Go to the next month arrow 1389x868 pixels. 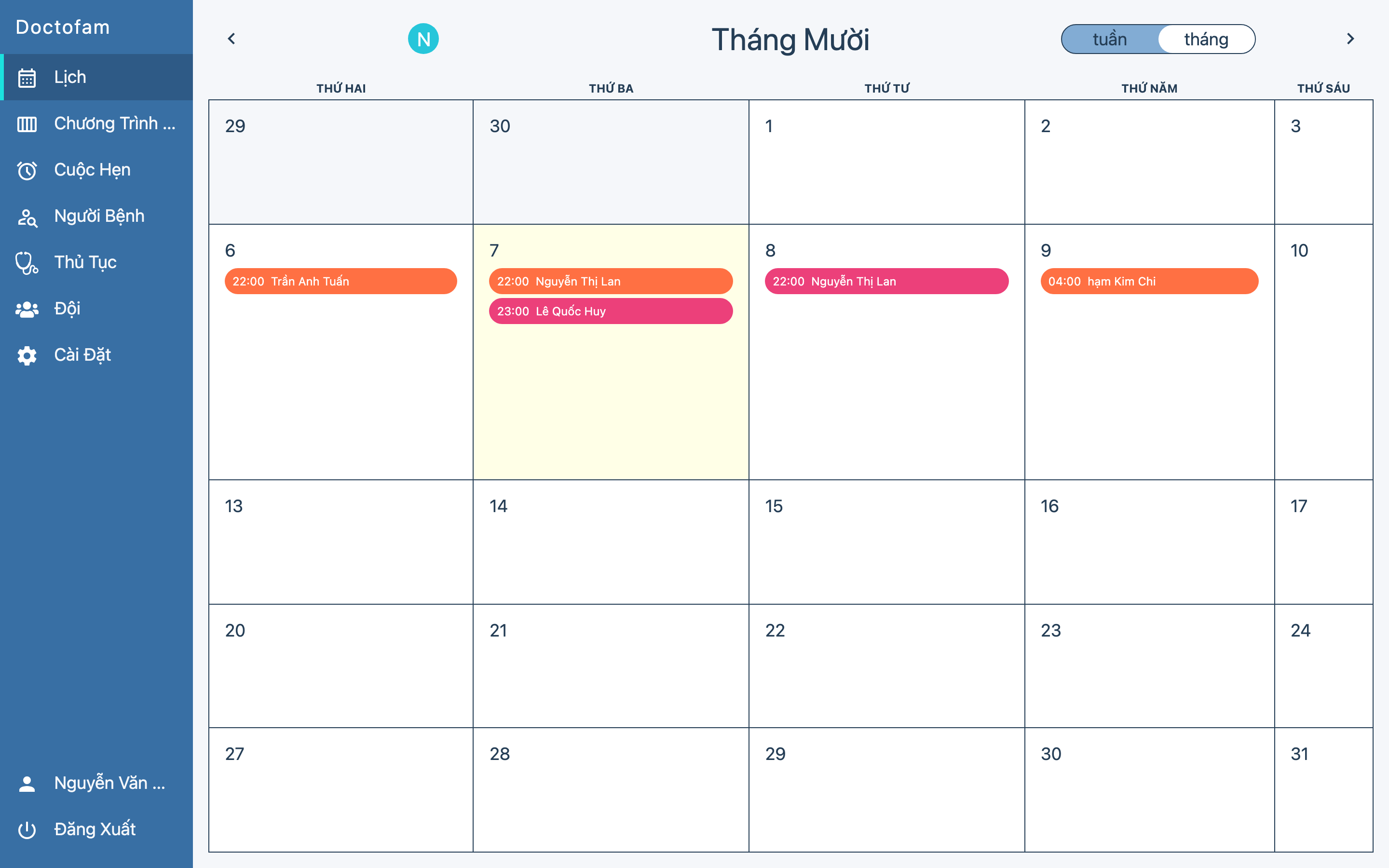click(x=1350, y=39)
